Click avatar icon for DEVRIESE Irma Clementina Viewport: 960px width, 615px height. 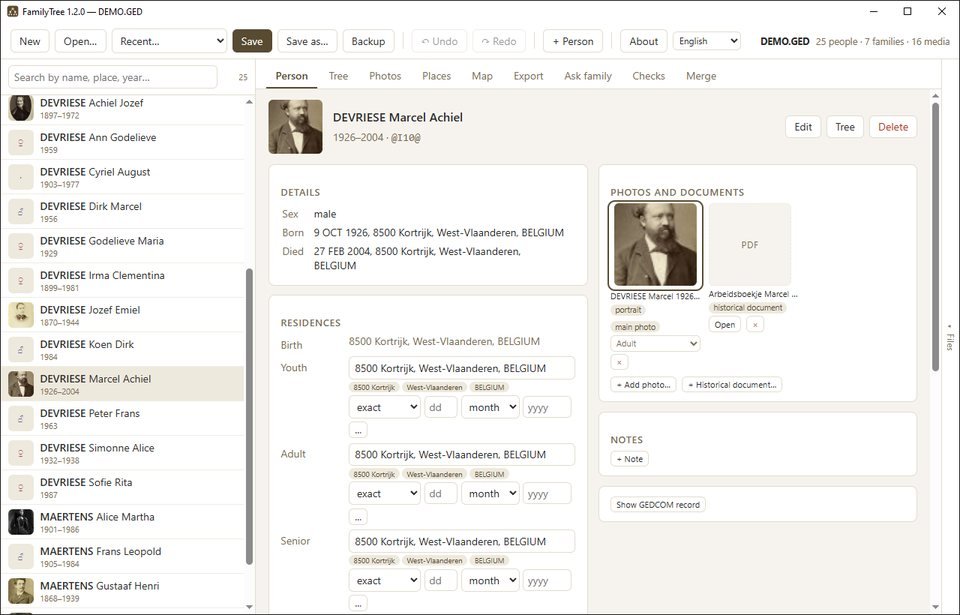pyautogui.click(x=21, y=281)
